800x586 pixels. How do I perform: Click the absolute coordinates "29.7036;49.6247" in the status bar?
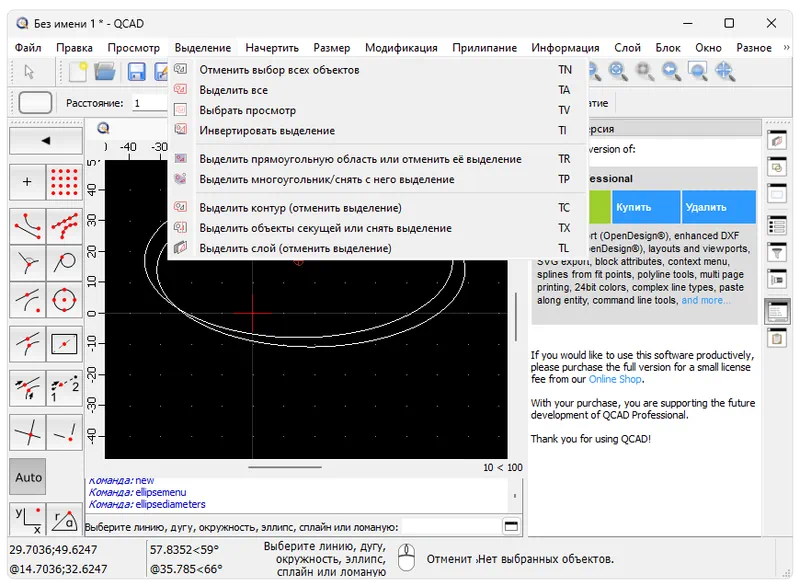pyautogui.click(x=53, y=550)
